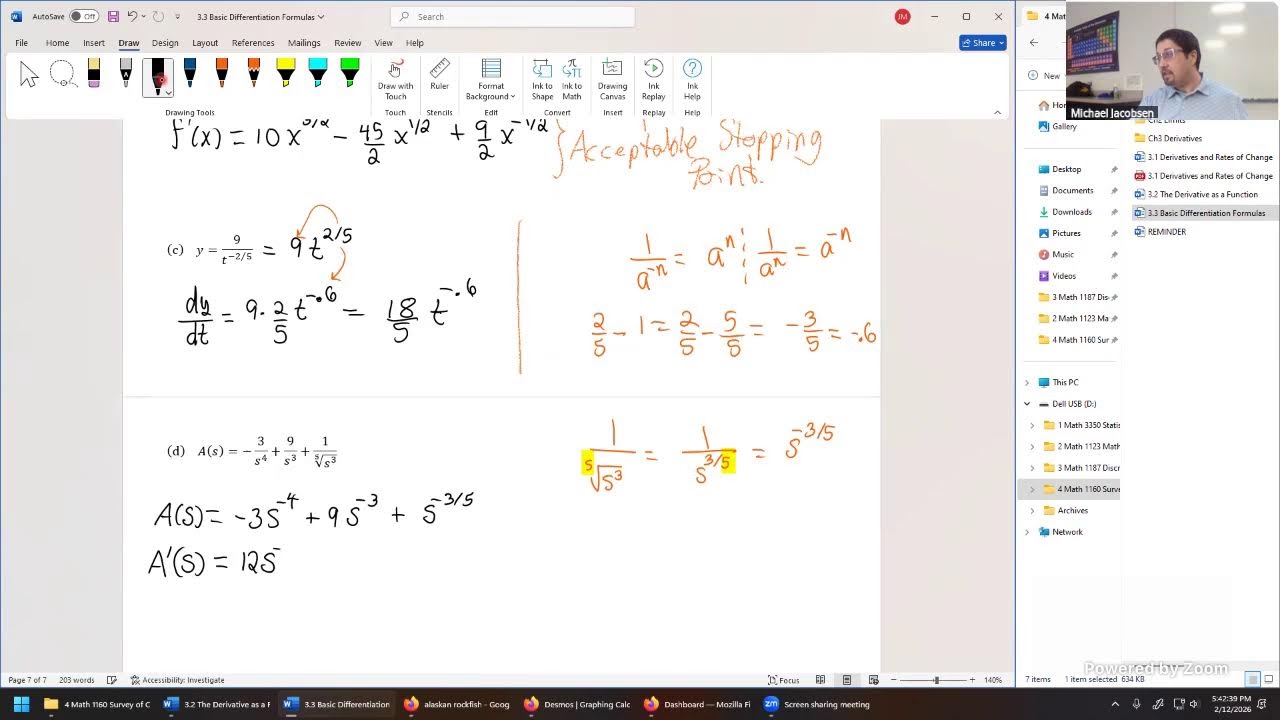Expand This PC in File Explorer tree
Image resolution: width=1280 pixels, height=720 pixels.
[1026, 382]
